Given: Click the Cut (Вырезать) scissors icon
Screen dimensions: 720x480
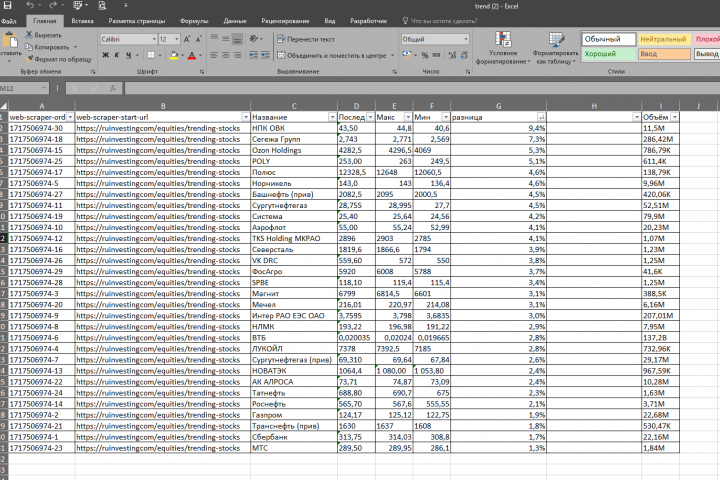Looking at the screenshot, I should point(29,35).
